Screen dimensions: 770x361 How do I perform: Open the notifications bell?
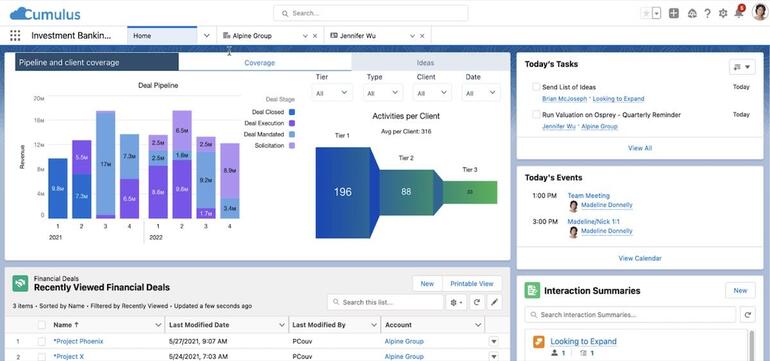[x=739, y=13]
